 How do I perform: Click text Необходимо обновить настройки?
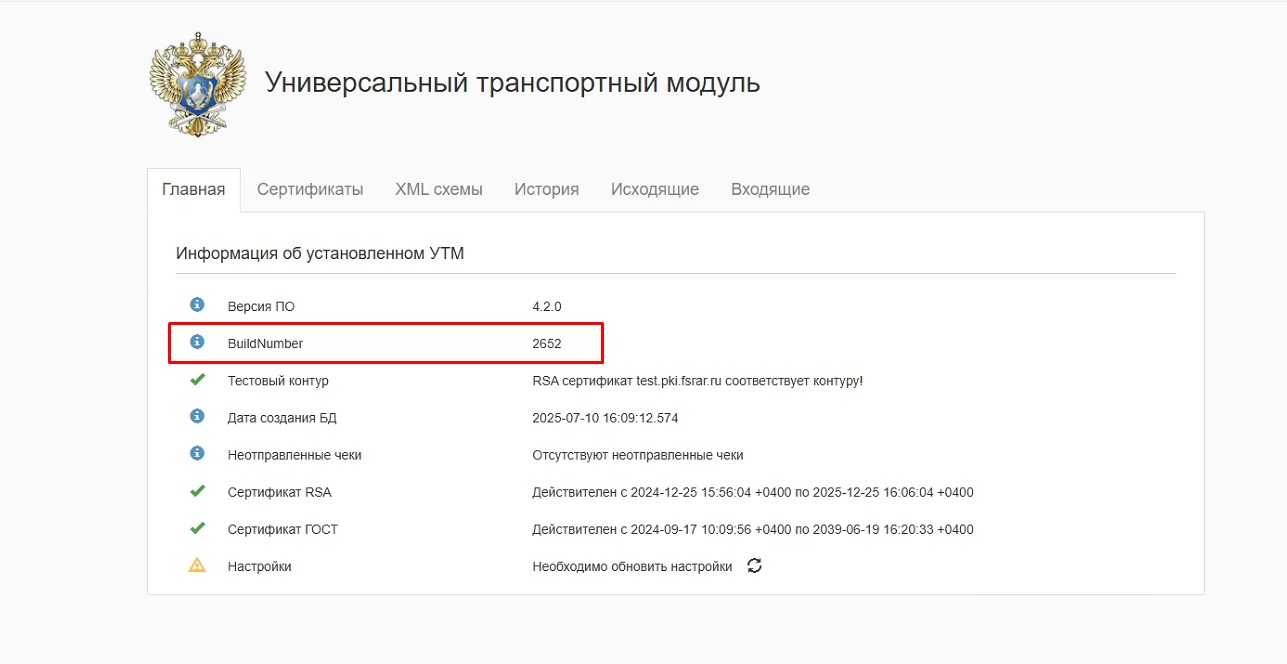coord(632,566)
